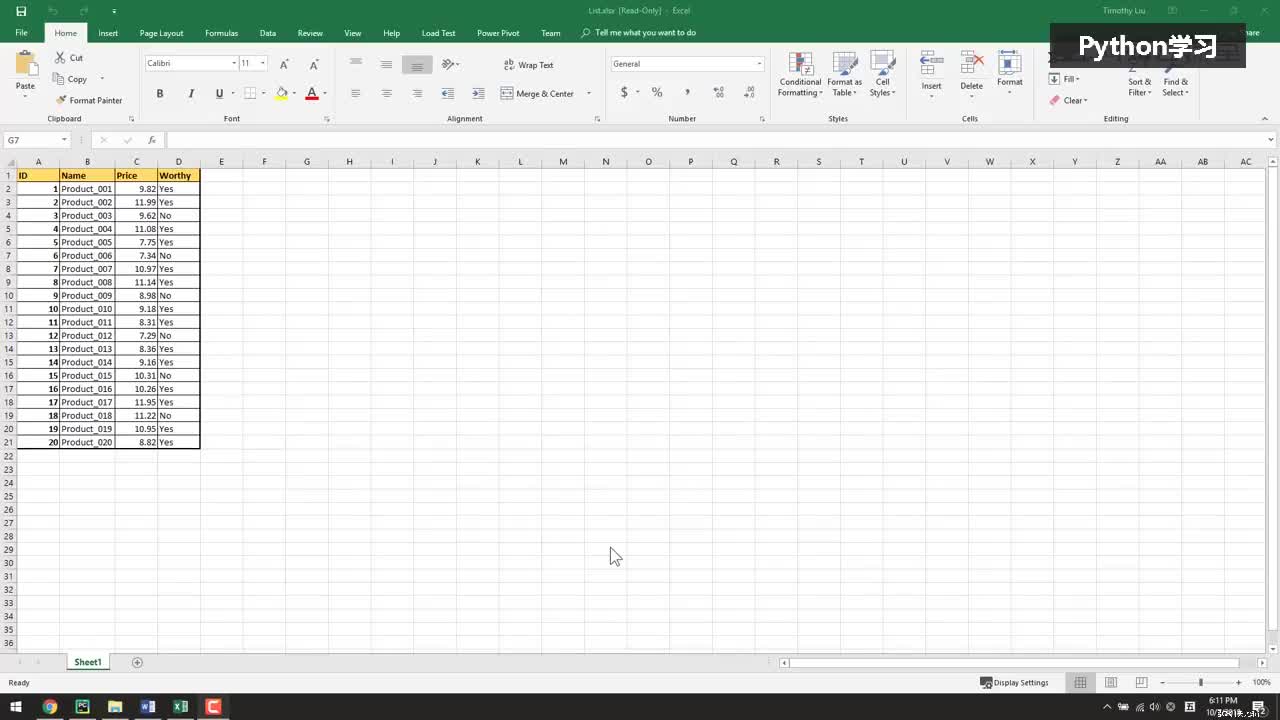This screenshot has width=1280, height=720.
Task: Click the Insert Function fx icon
Action: pyautogui.click(x=152, y=140)
